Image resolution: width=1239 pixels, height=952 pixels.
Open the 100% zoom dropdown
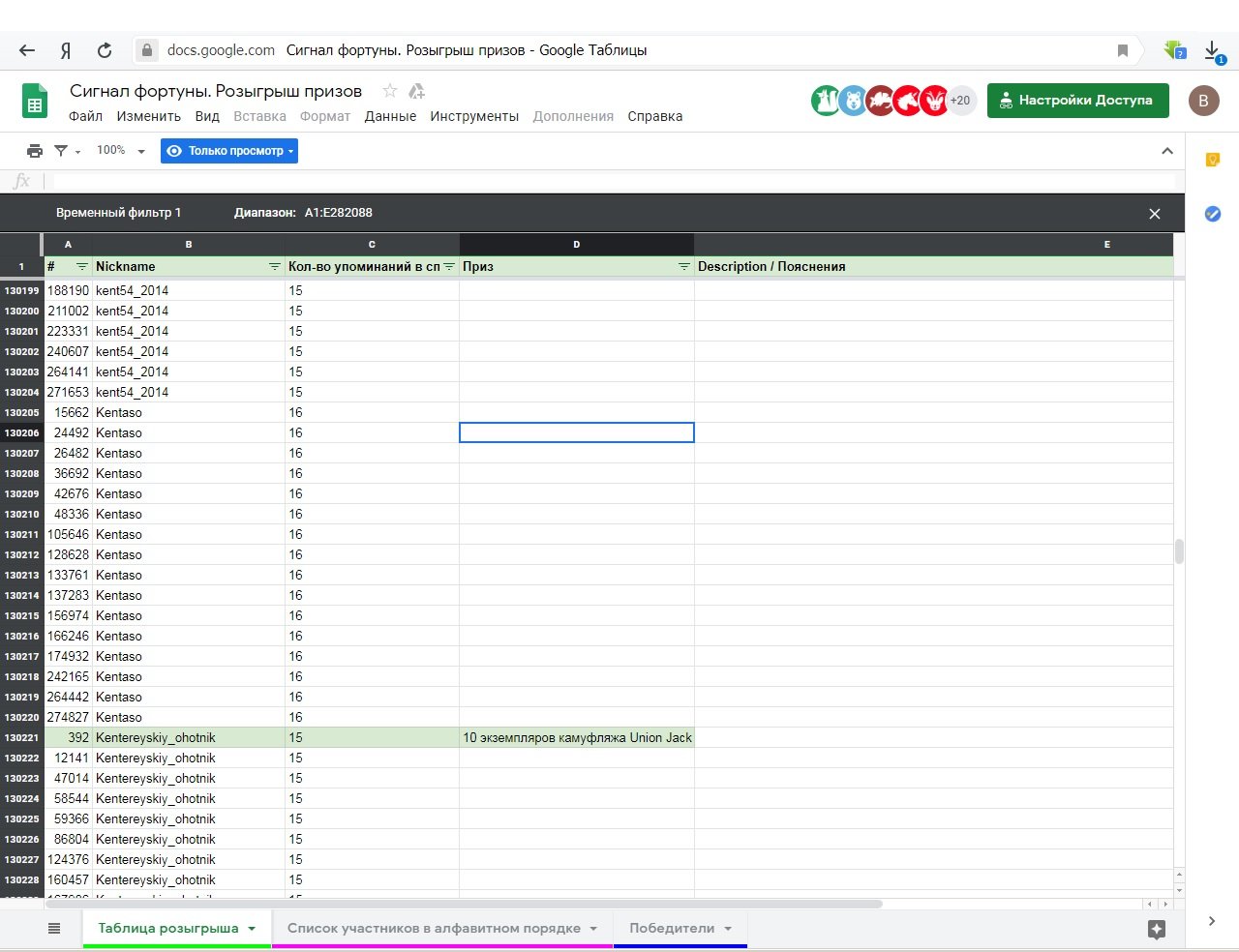[121, 151]
